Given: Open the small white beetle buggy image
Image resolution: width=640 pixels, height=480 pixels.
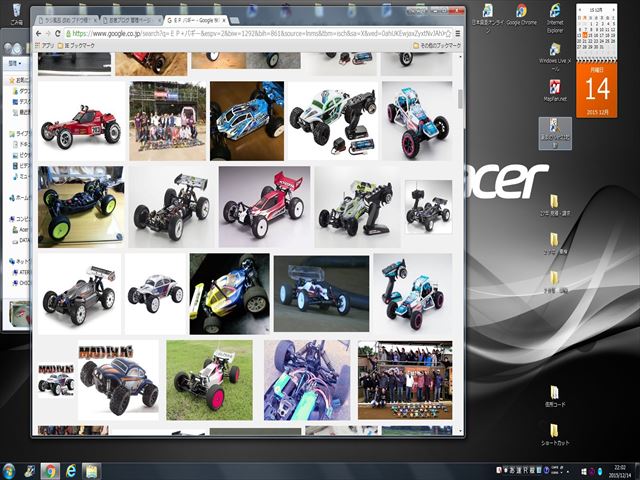Looking at the screenshot, I should 155,294.
